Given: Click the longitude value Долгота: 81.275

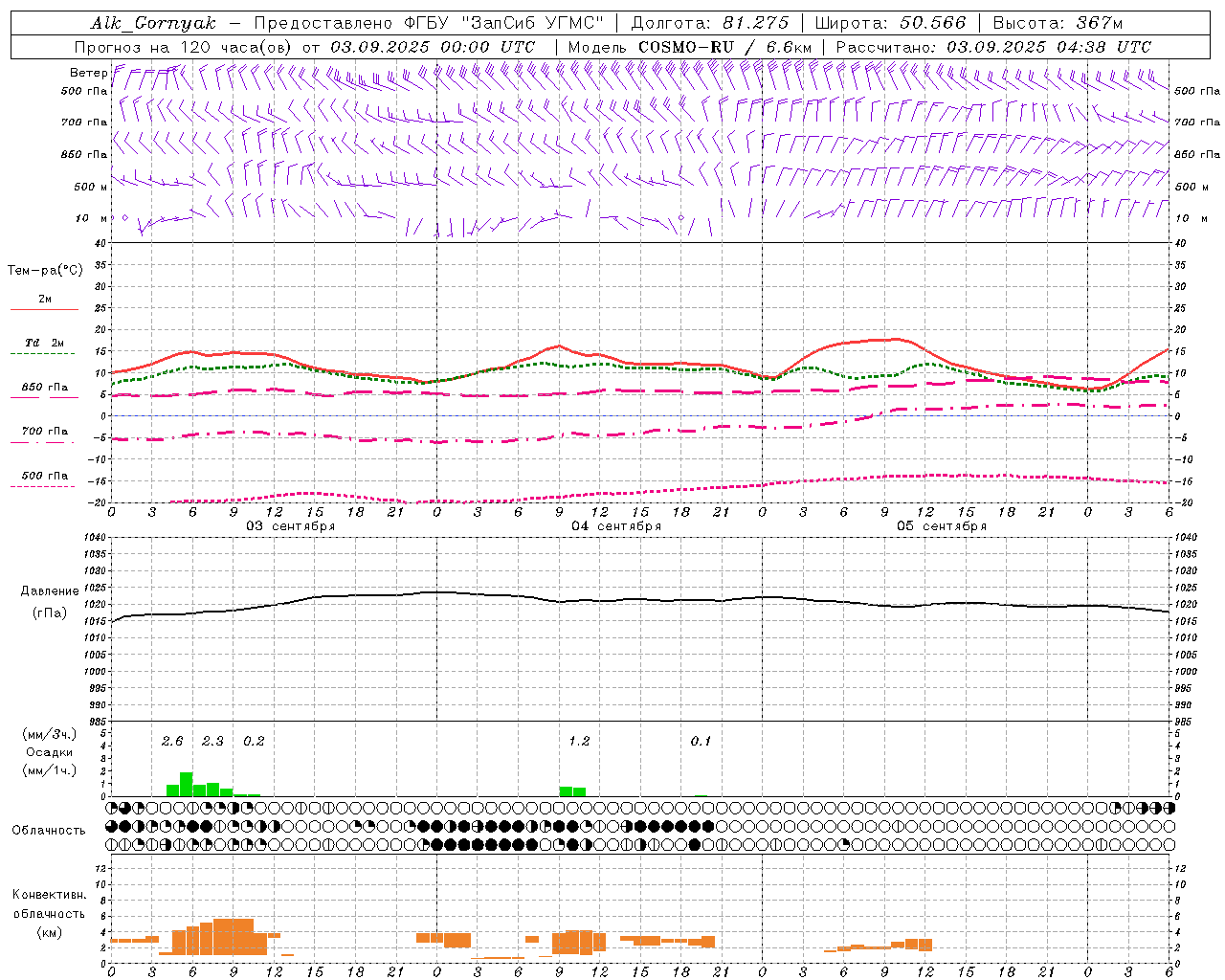Looking at the screenshot, I should (x=710, y=23).
